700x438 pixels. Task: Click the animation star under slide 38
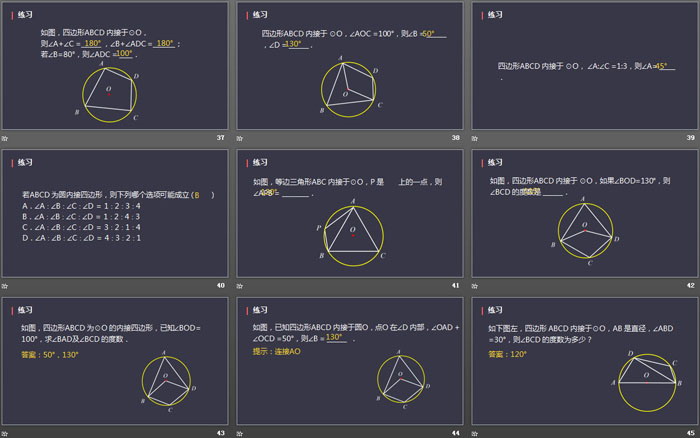240,138
